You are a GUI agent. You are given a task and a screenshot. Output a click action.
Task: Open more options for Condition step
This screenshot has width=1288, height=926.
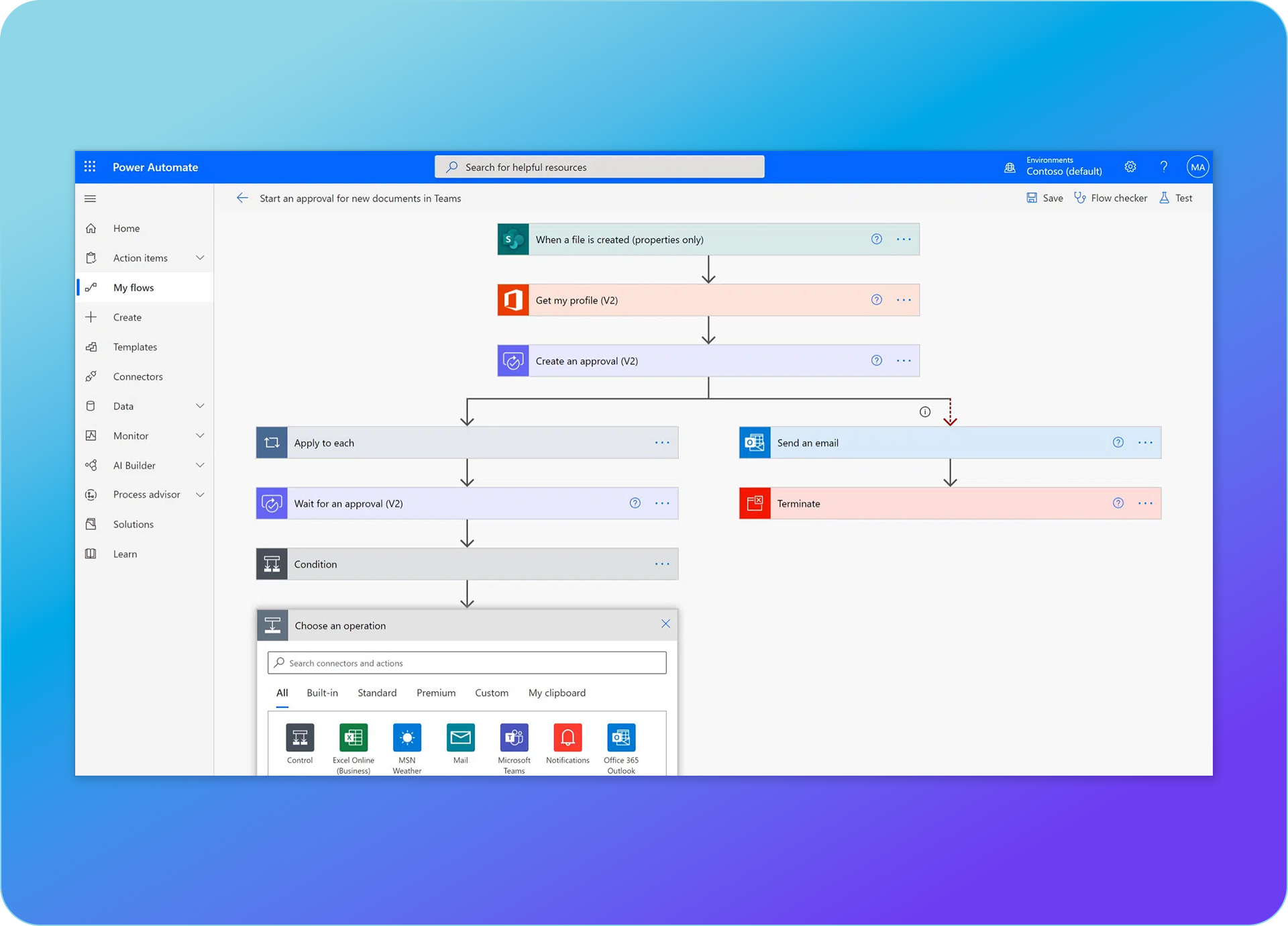(662, 564)
